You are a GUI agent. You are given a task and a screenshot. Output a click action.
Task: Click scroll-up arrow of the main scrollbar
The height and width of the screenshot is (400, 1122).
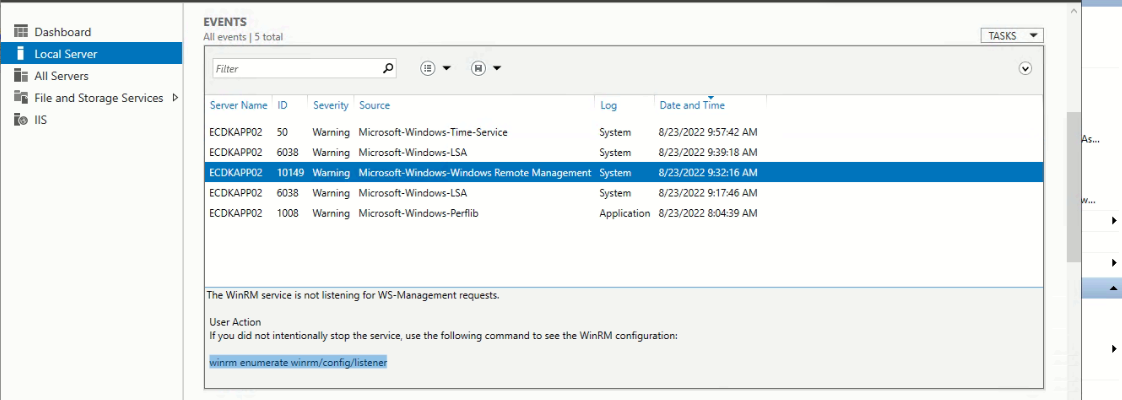click(1073, 11)
